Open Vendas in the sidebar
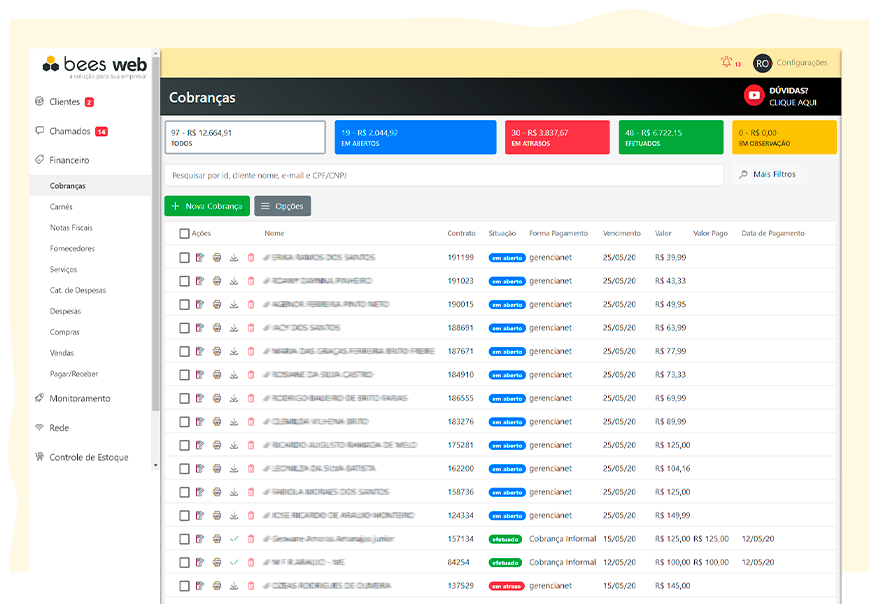876x604 pixels. (61, 353)
